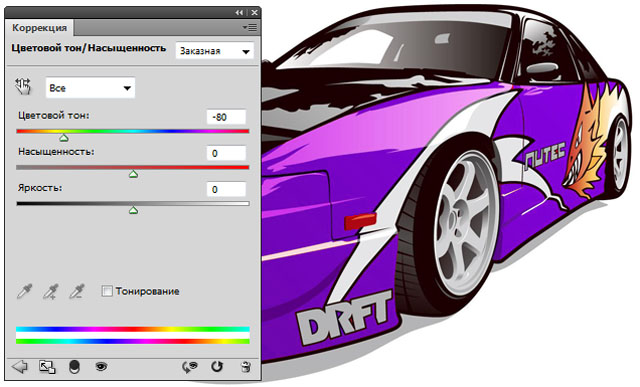Click the upper rainbow color bar
Viewport: 640px width, 387px height.
pyautogui.click(x=133, y=329)
